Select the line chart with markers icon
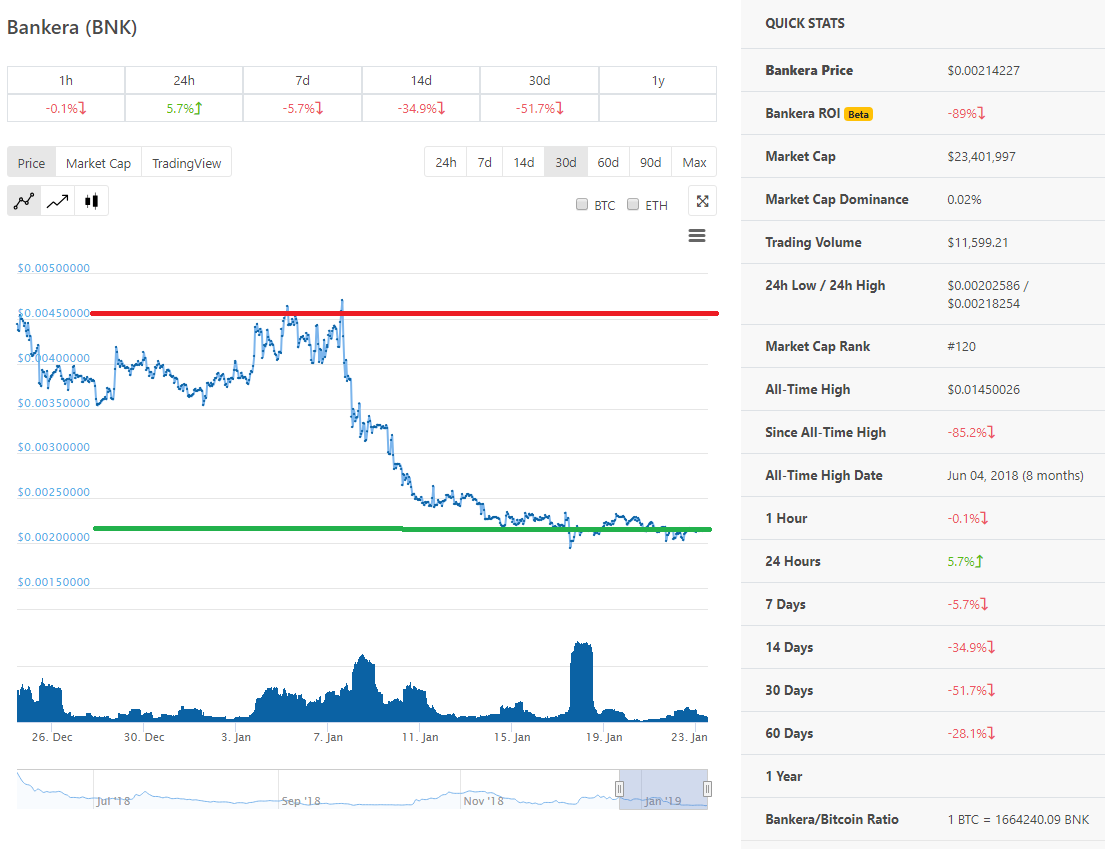This screenshot has height=849, width=1105. tap(24, 202)
